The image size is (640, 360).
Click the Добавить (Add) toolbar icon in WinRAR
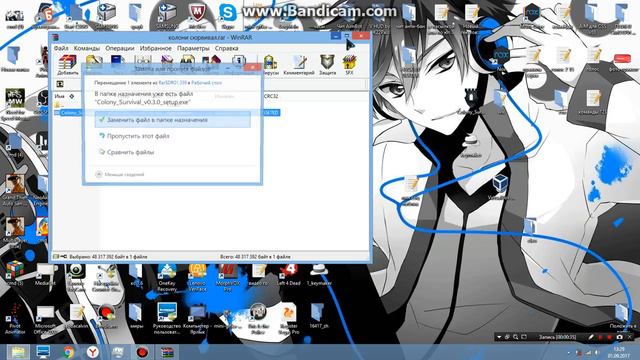click(68, 64)
